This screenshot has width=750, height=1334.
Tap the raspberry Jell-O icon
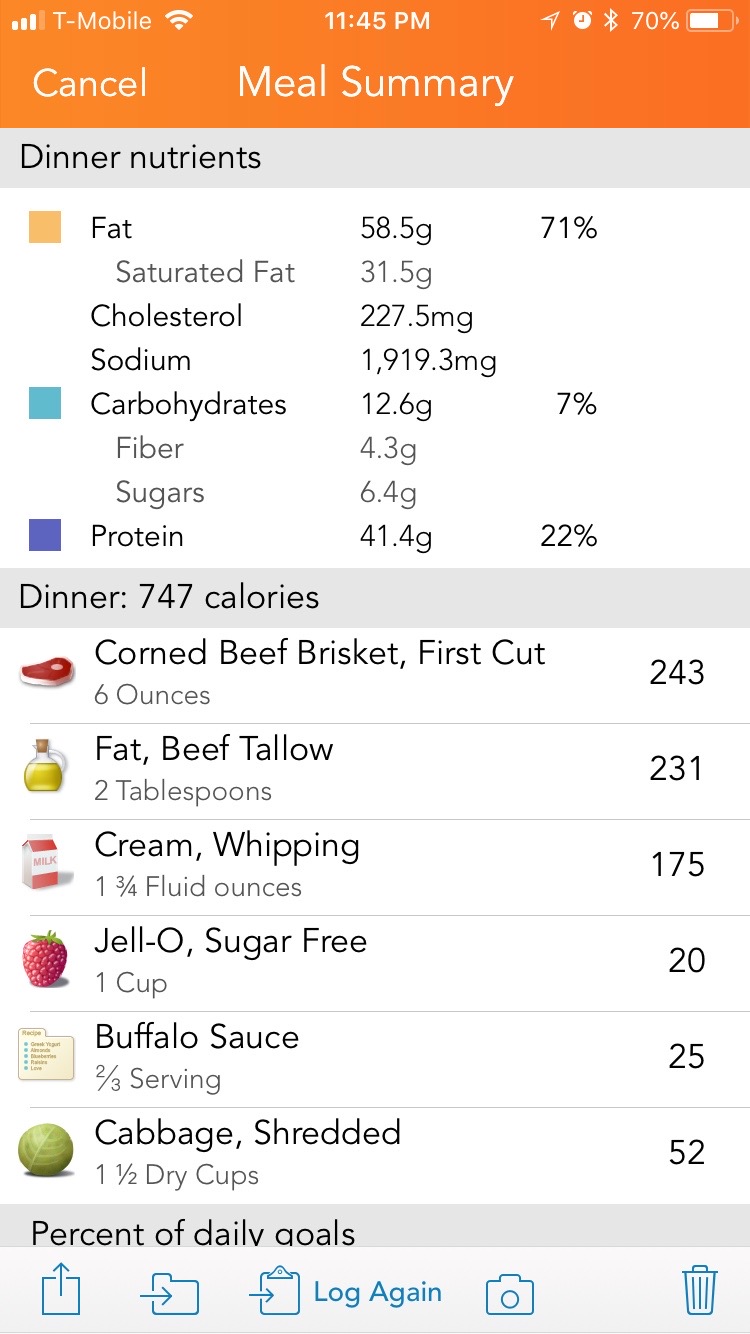tap(46, 959)
